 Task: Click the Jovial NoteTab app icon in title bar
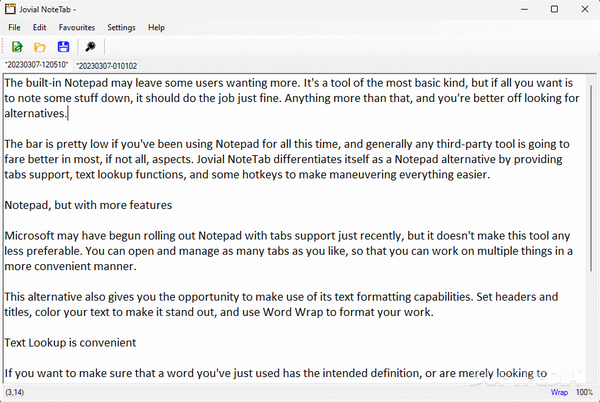10,9
